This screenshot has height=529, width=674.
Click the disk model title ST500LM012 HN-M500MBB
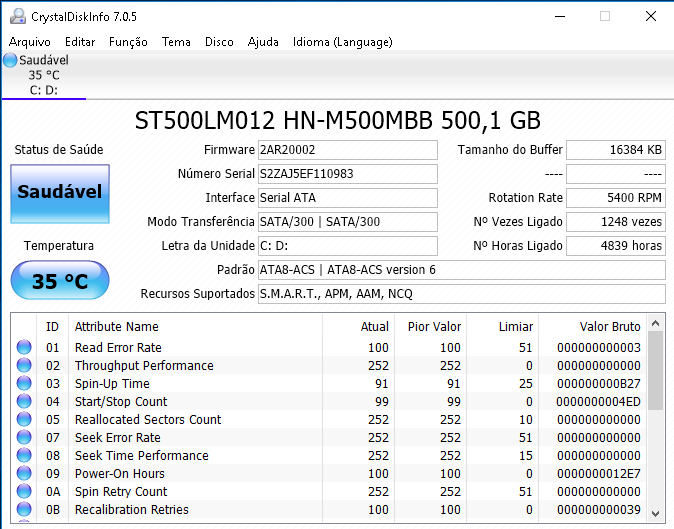click(x=338, y=120)
